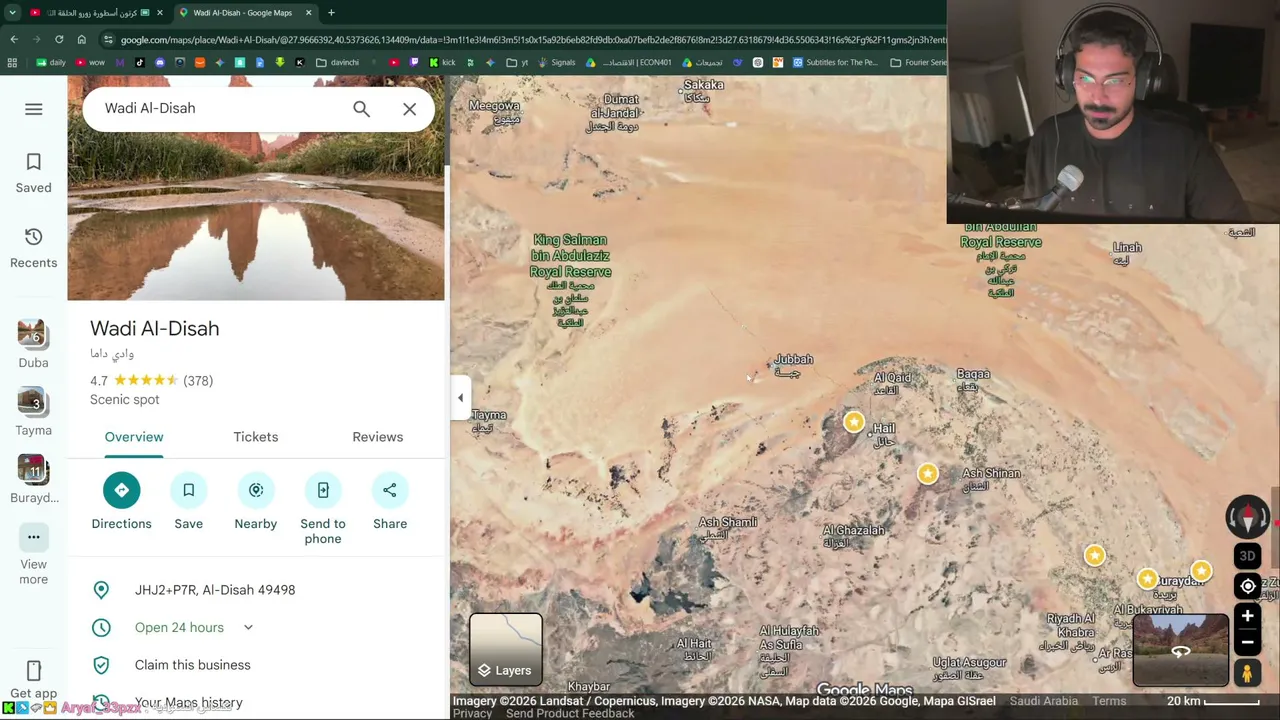Switch to the Tickets tab

(256, 437)
